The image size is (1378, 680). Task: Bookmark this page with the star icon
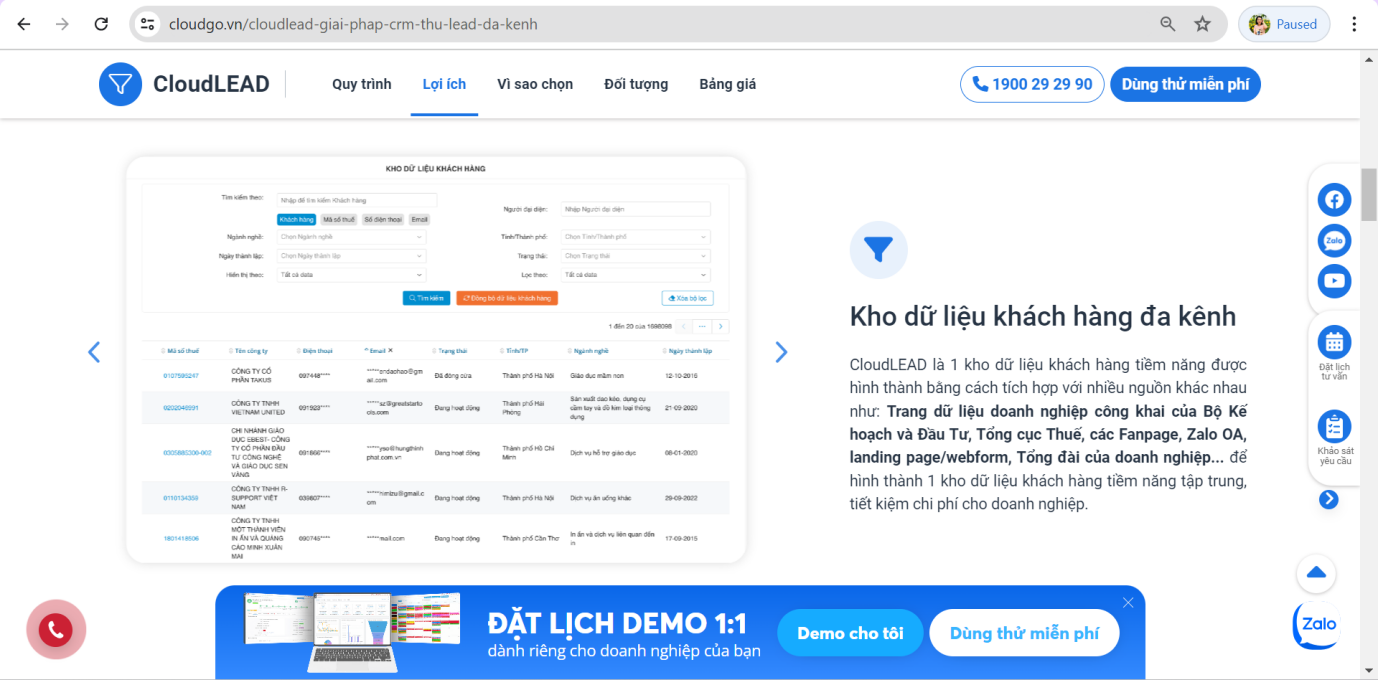pos(1203,24)
